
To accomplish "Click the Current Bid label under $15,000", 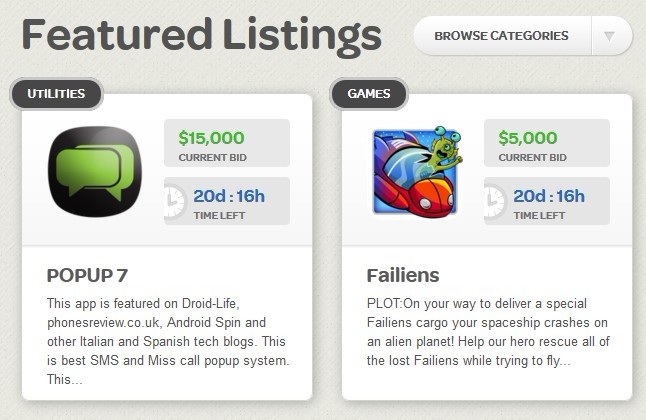I will [212, 157].
